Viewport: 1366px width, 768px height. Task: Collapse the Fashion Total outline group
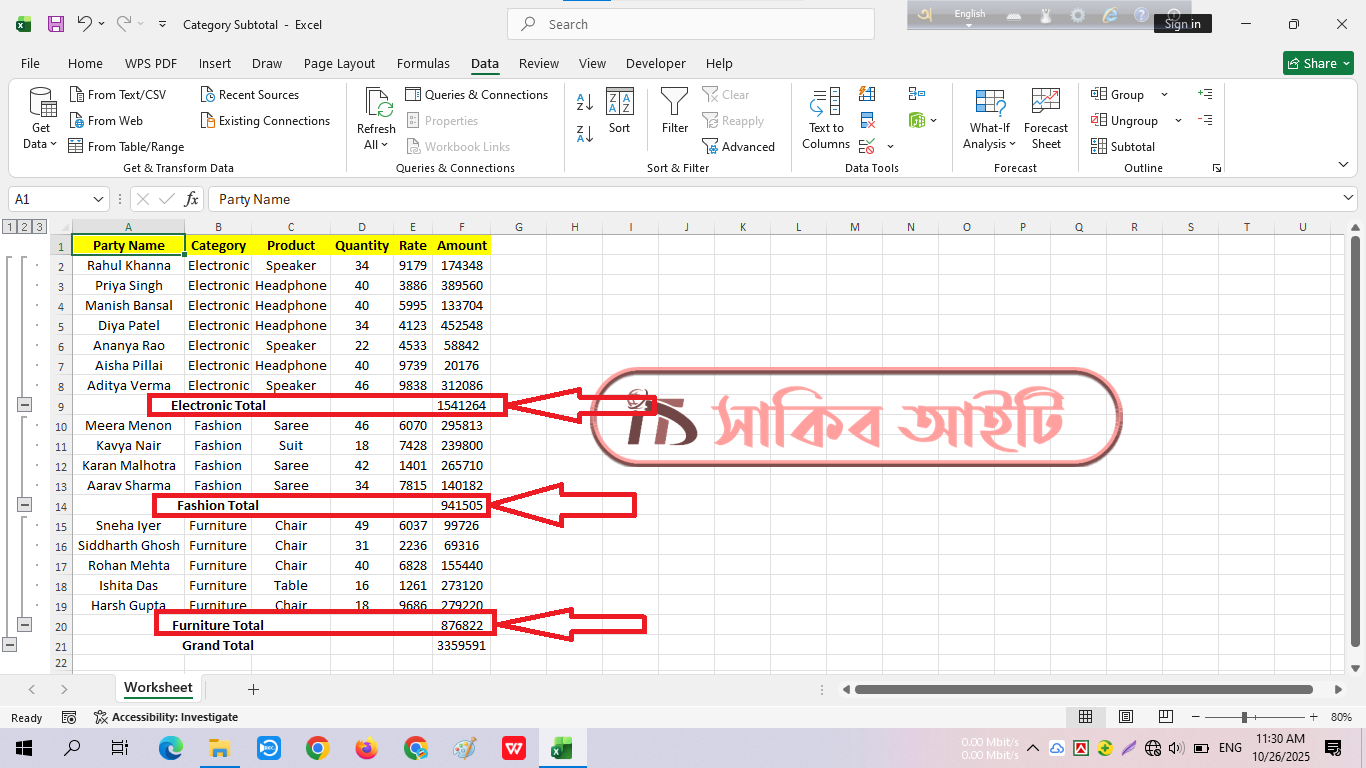tap(25, 505)
